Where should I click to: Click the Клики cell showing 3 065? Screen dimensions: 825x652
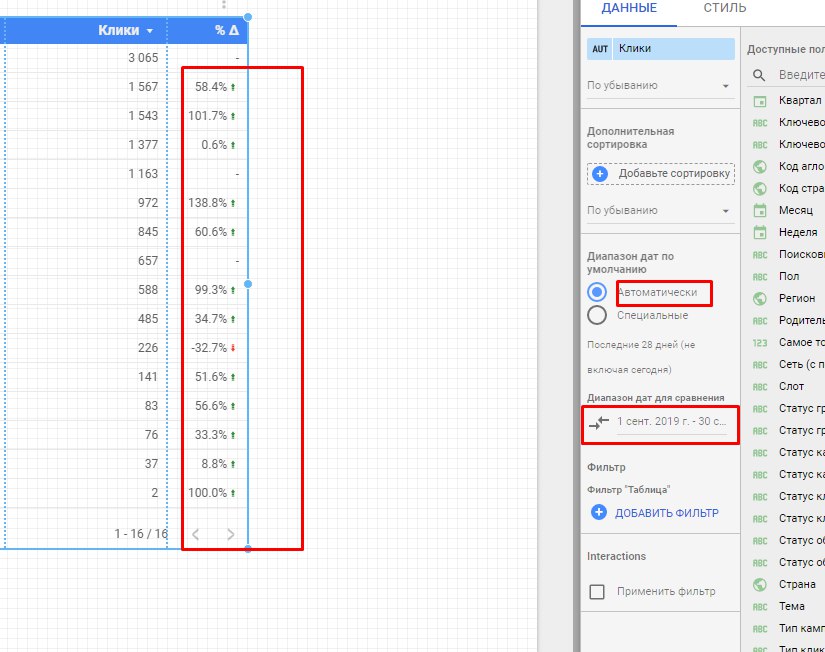[143, 58]
